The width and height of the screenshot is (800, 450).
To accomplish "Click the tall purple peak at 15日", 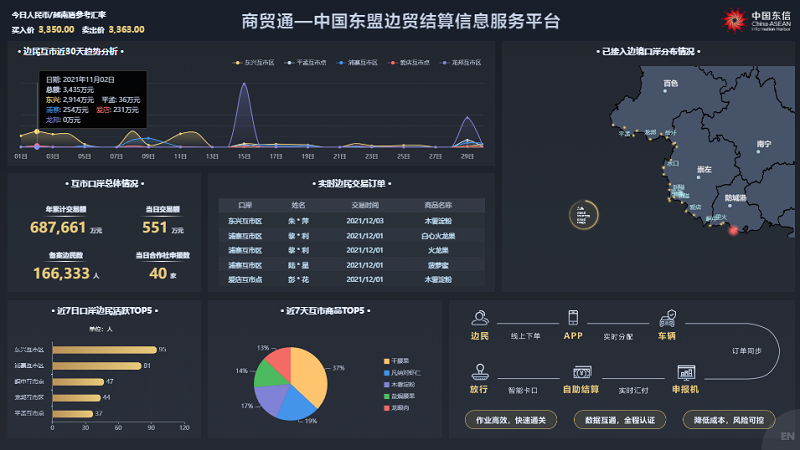I will point(244,85).
